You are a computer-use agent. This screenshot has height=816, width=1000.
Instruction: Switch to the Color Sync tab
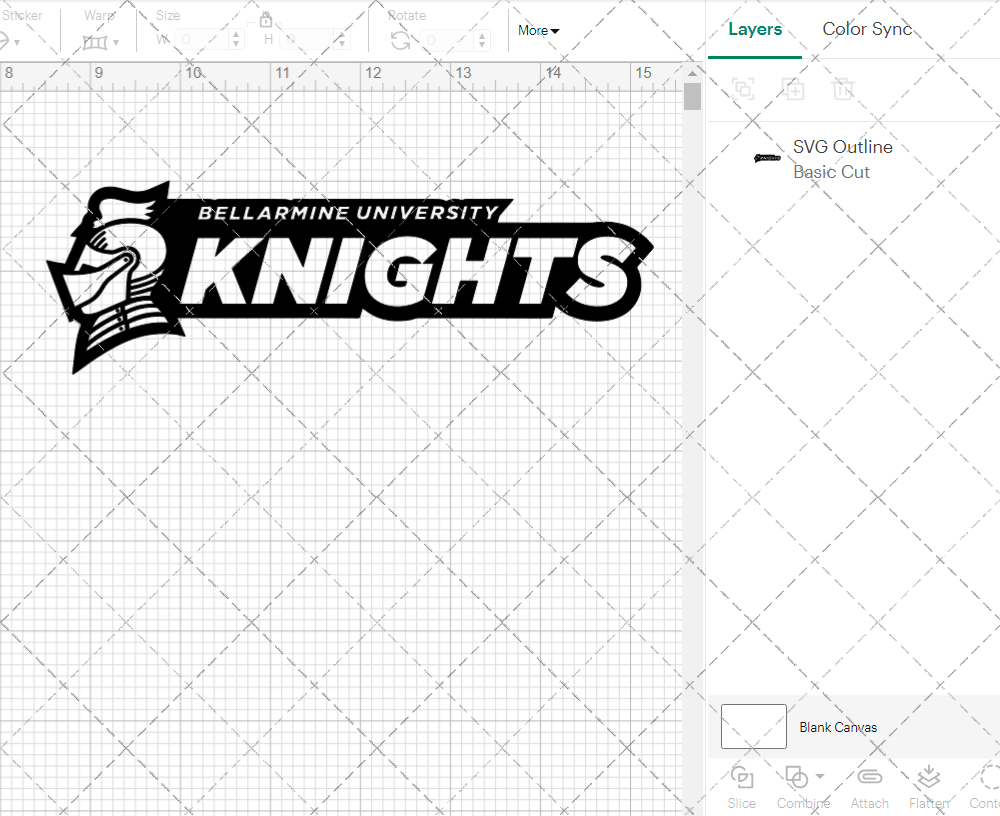point(867,29)
